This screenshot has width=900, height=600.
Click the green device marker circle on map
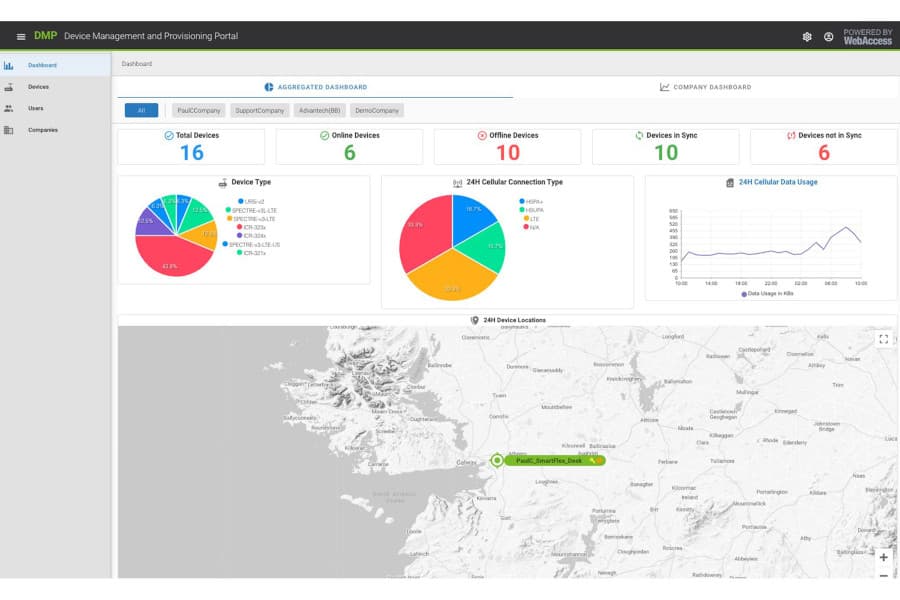(x=497, y=460)
